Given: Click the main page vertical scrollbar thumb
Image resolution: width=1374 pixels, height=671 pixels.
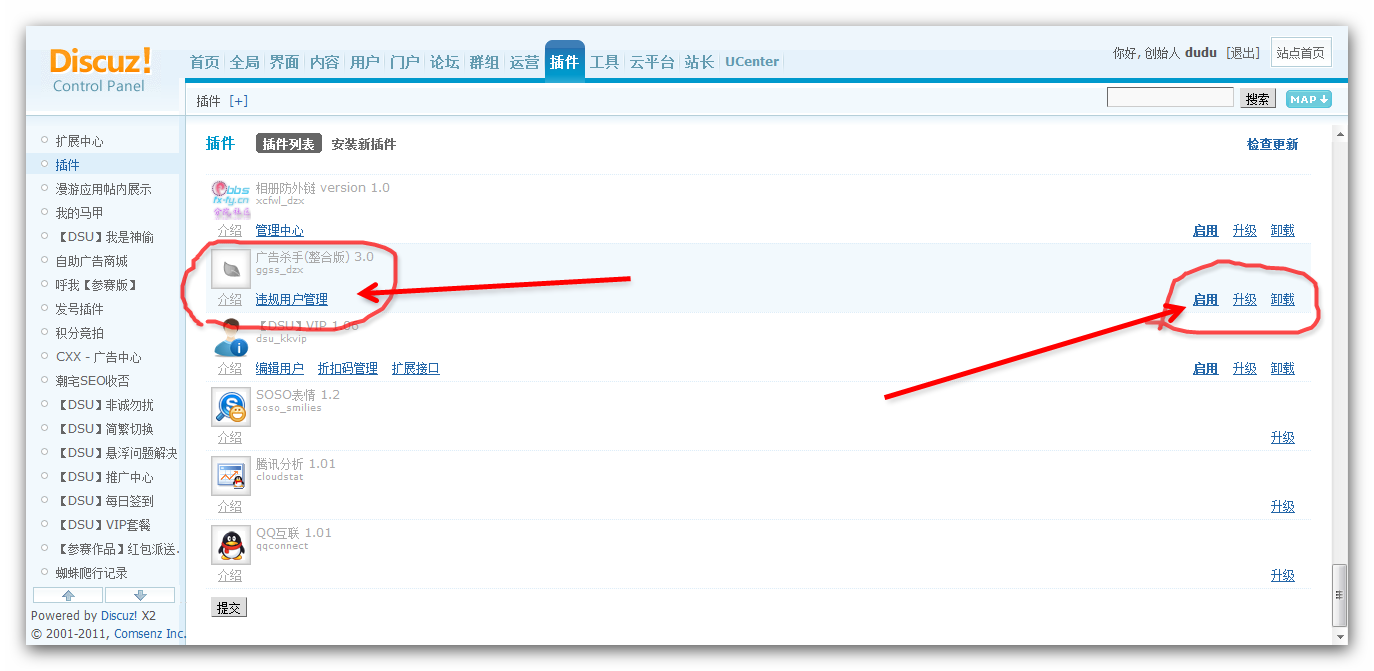Looking at the screenshot, I should 1340,595.
